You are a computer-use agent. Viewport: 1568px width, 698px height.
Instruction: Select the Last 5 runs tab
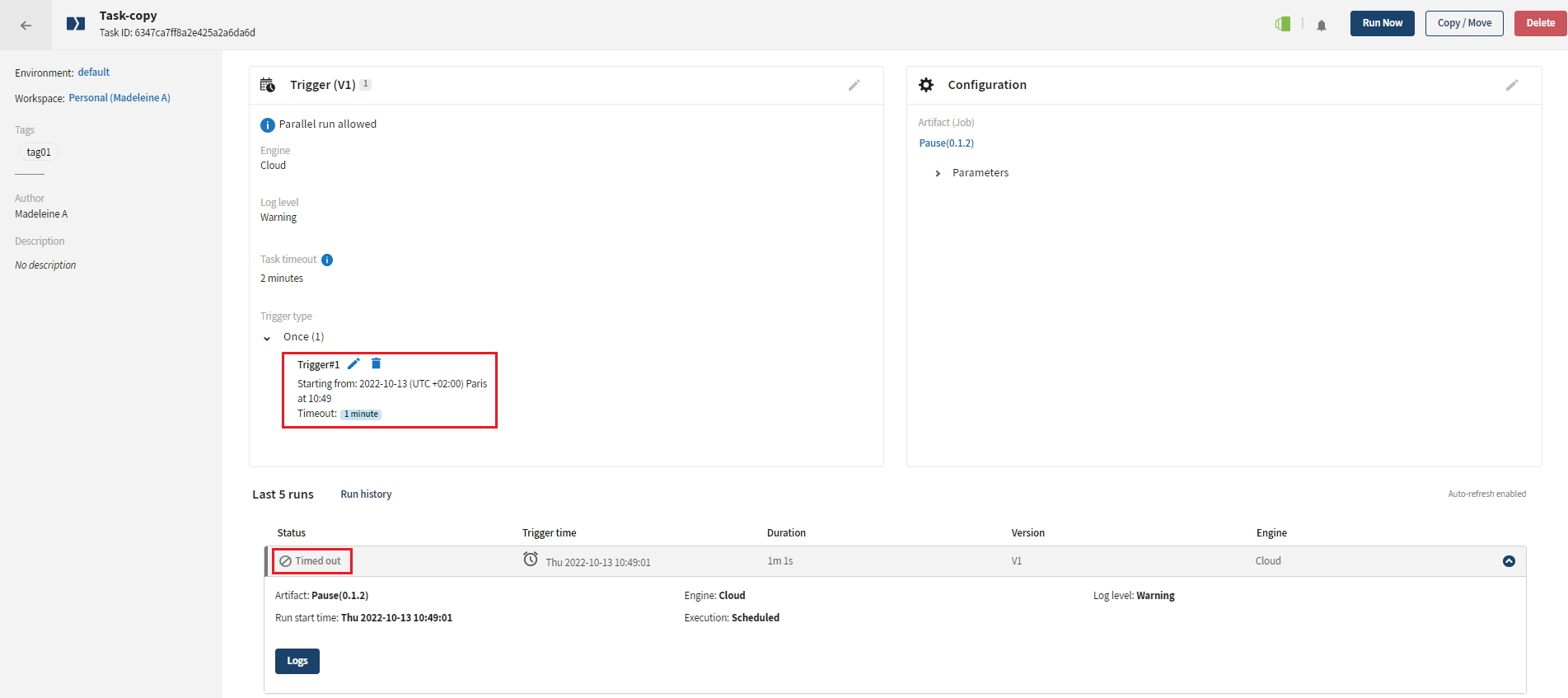pos(283,494)
